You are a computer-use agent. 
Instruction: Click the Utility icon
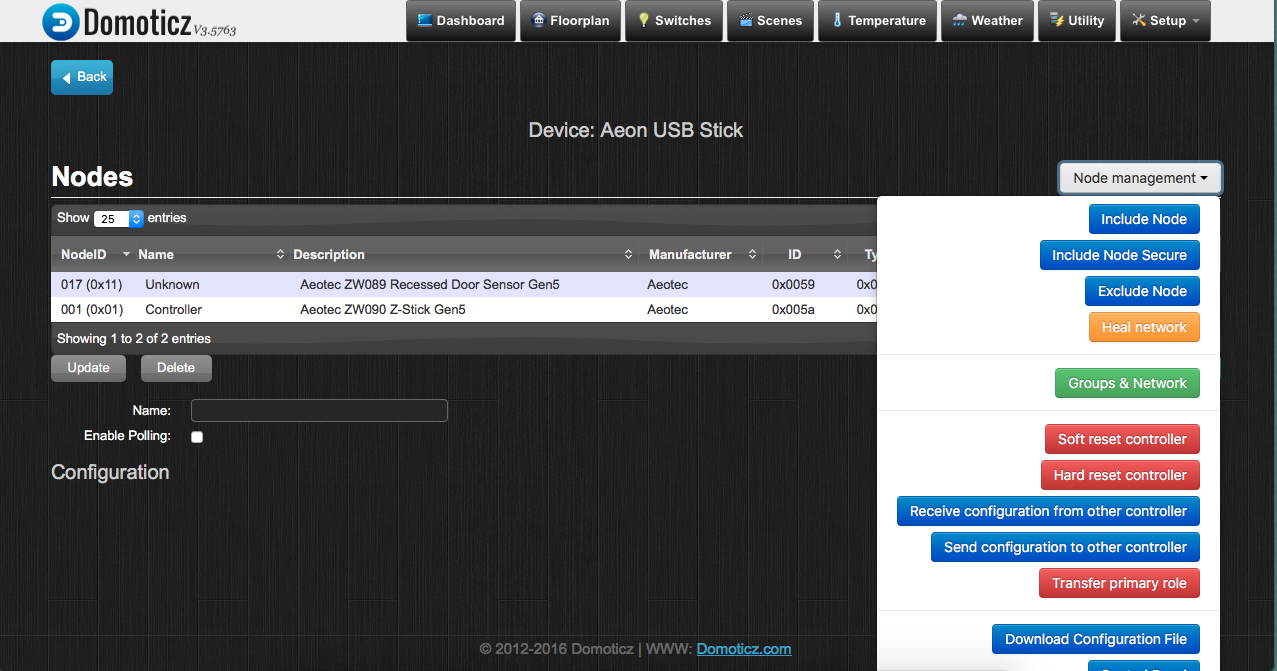pos(1057,20)
